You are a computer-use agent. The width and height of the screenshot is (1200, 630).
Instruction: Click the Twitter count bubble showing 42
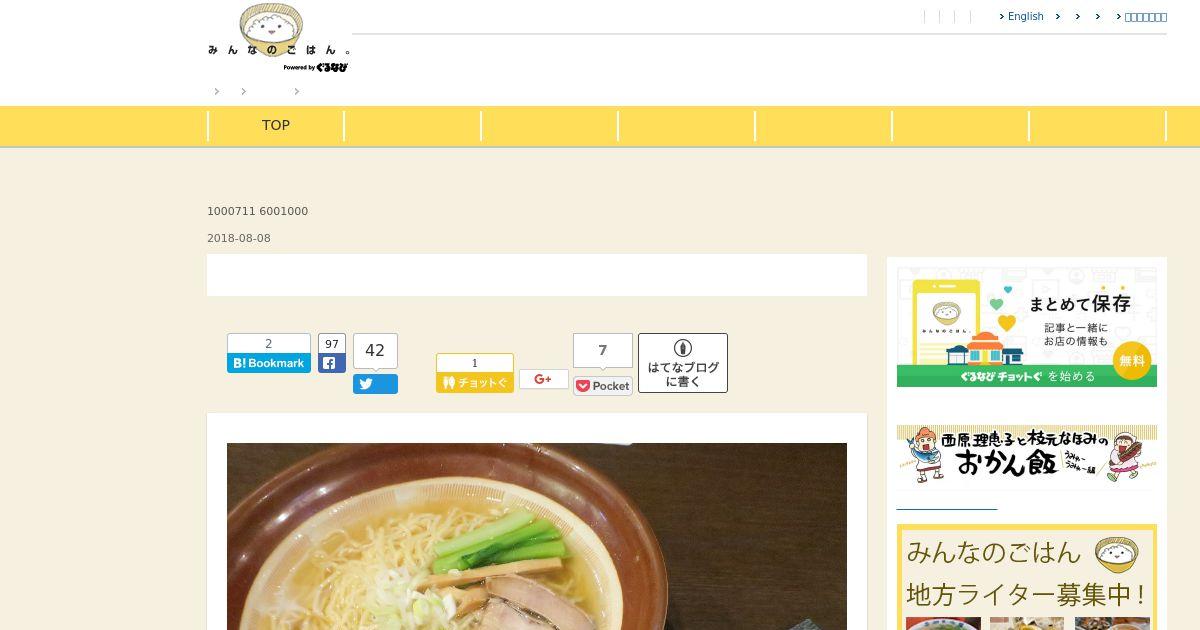coord(375,351)
